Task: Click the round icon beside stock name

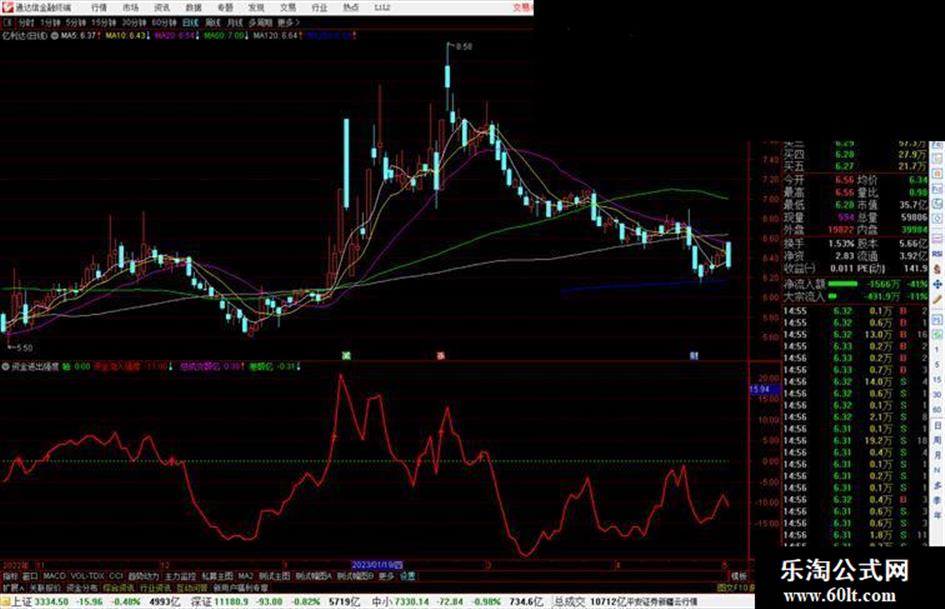Action: click(x=55, y=36)
